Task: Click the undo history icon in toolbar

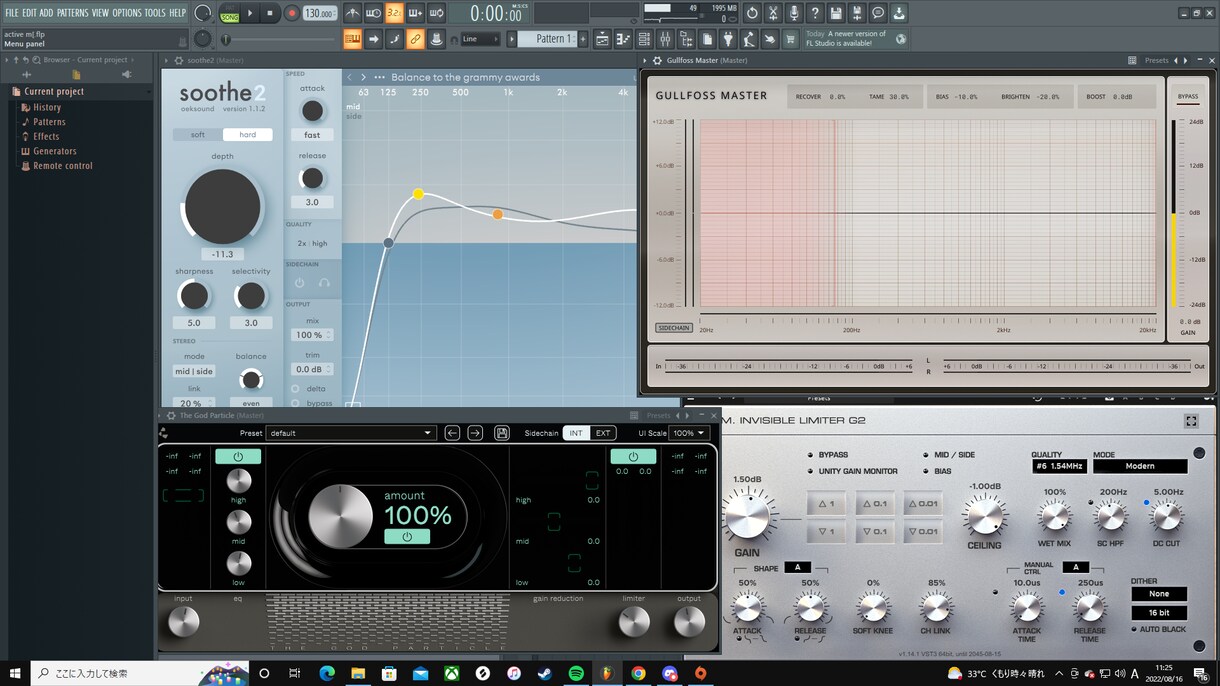Action: pyautogui.click(x=751, y=13)
